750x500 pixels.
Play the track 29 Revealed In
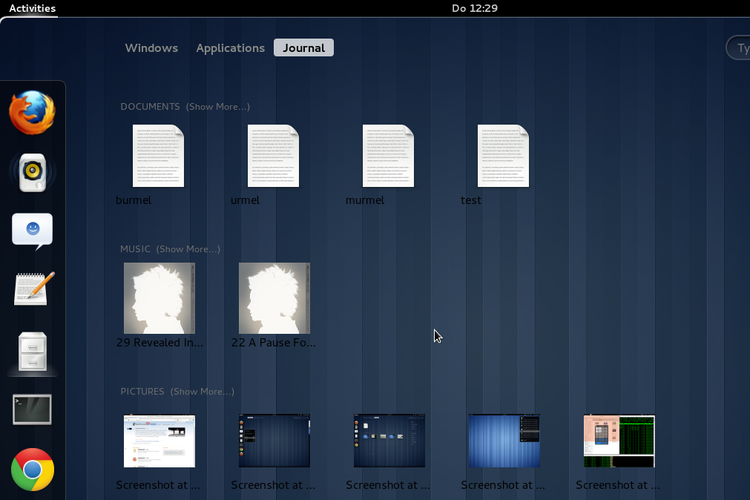[159, 298]
